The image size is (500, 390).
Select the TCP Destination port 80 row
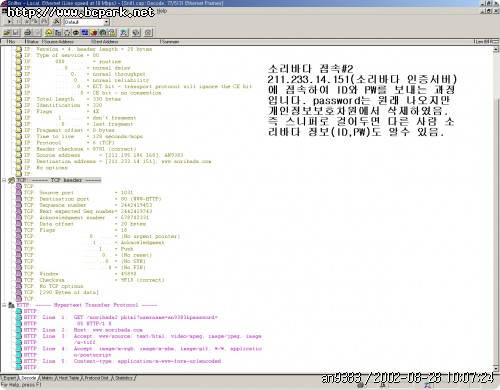point(93,199)
